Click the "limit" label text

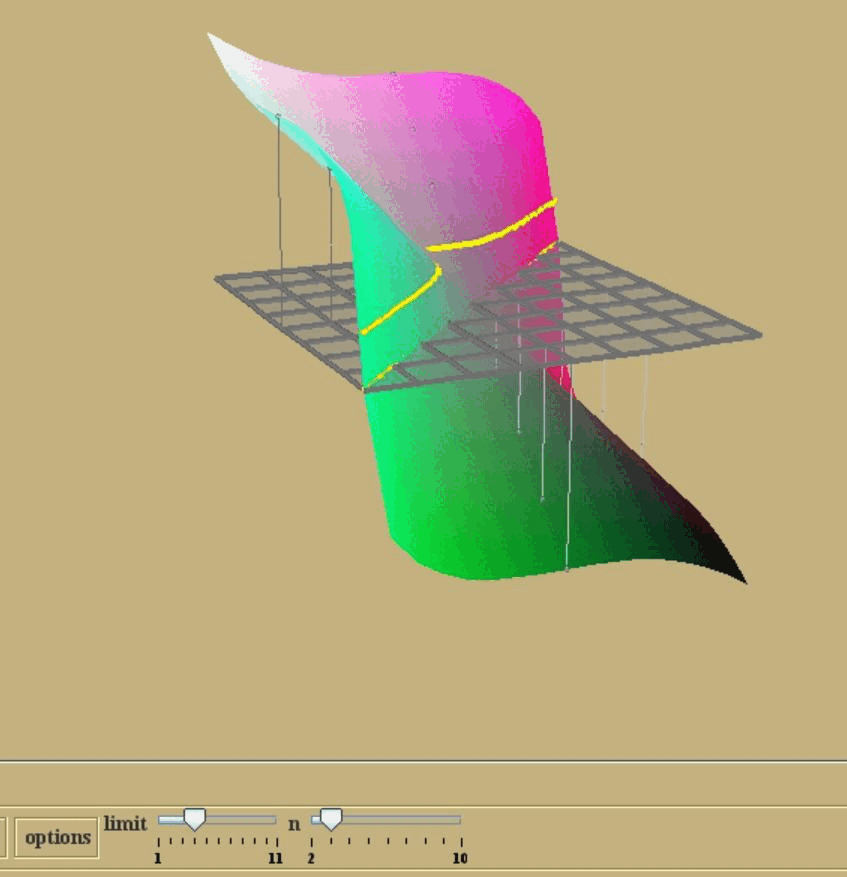point(125,824)
